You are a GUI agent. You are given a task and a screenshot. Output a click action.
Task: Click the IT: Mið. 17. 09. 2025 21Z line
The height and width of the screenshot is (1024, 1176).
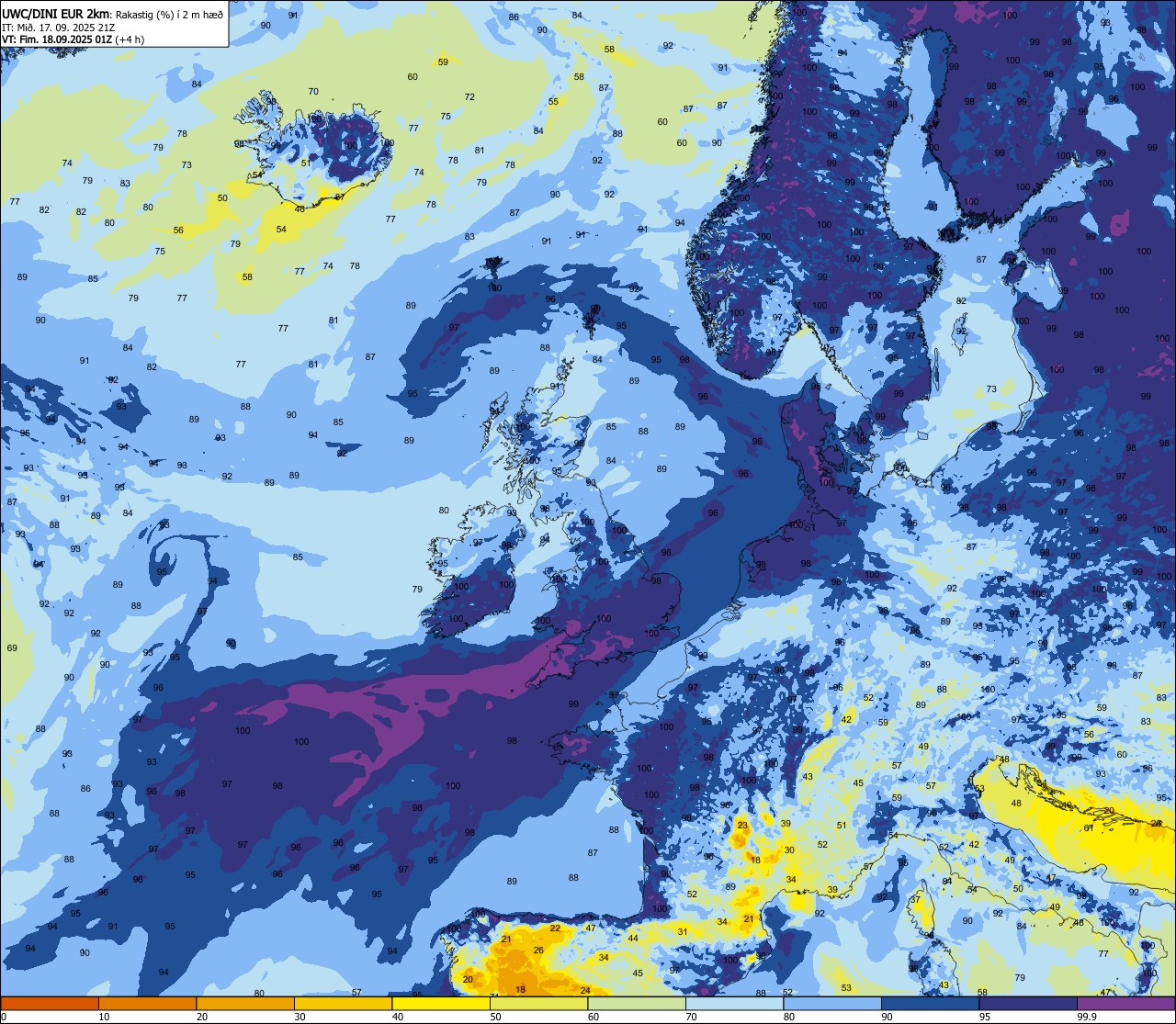tap(58, 28)
